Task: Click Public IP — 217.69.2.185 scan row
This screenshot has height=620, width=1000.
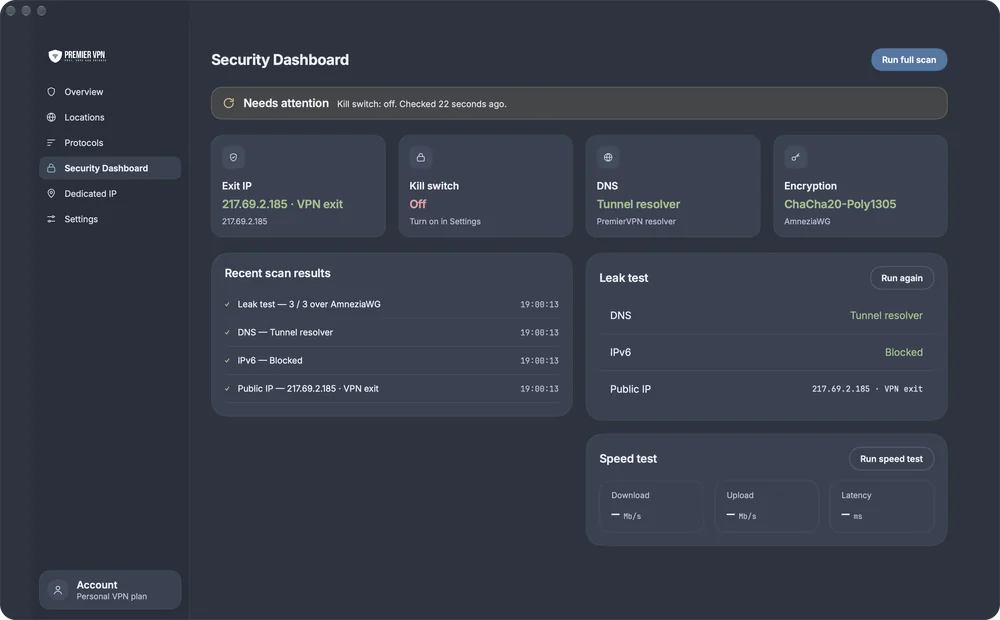Action: tap(392, 388)
